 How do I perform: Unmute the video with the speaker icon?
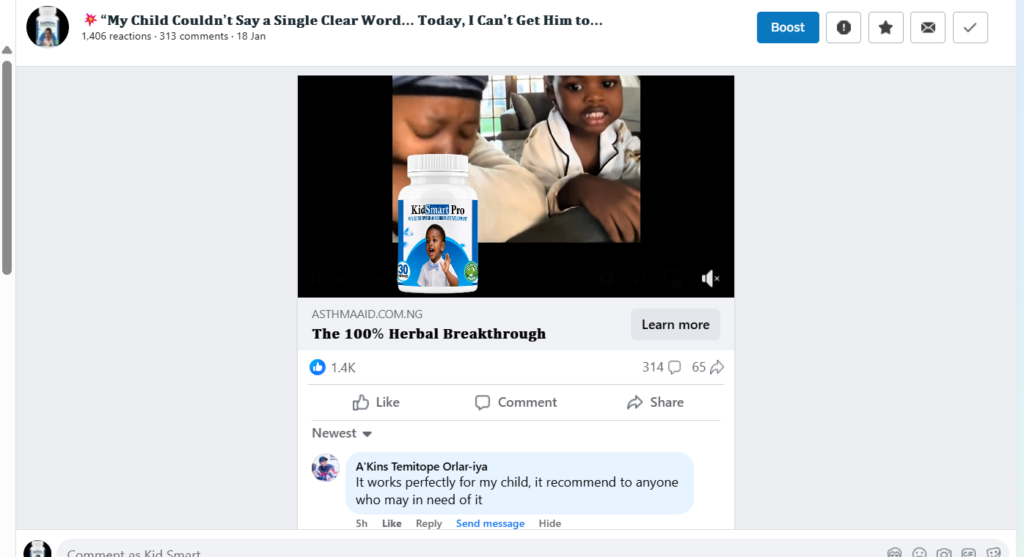(709, 278)
